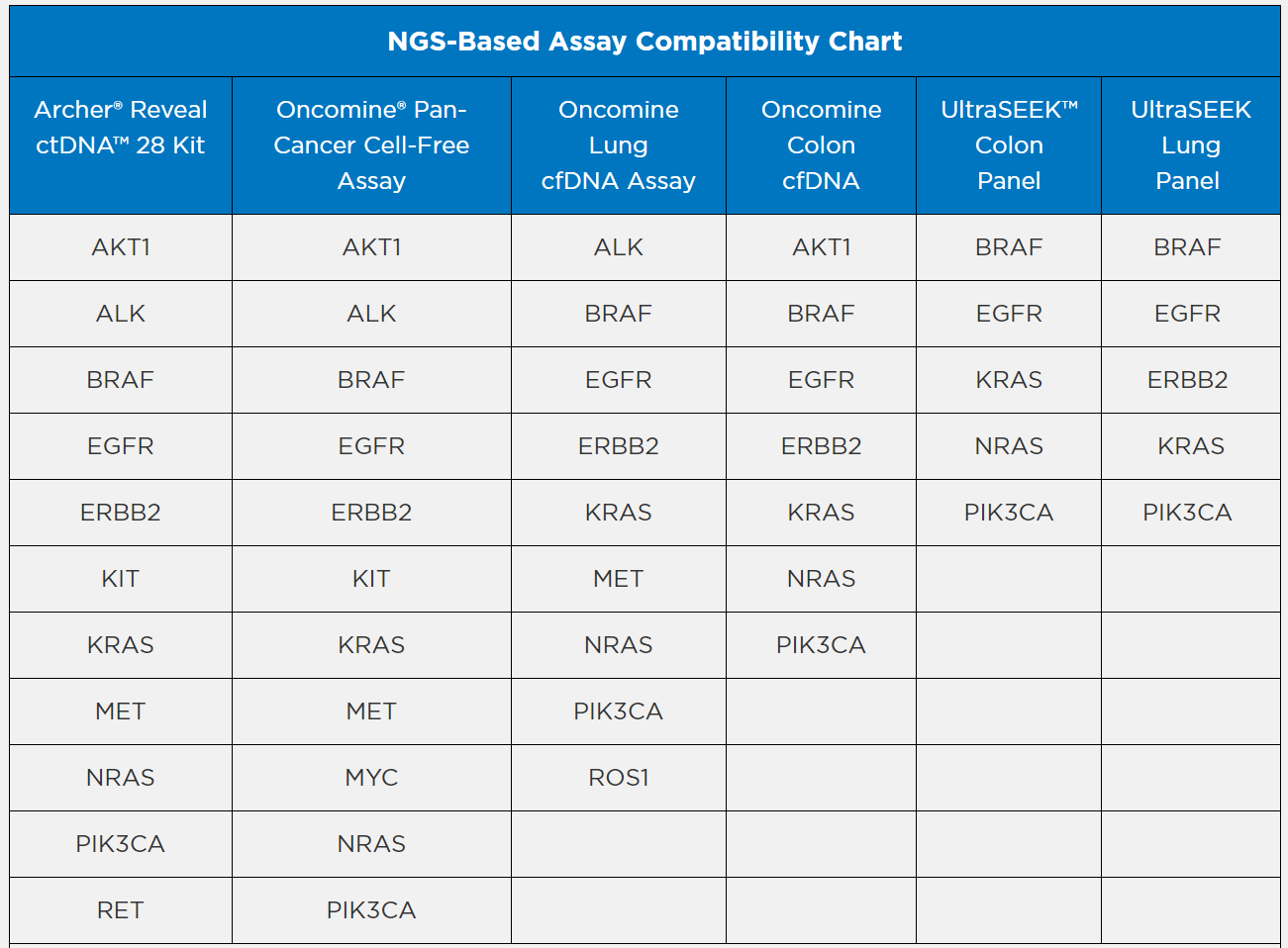1288x948 pixels.
Task: Select the MYC cell in Pan-Cancer column
Action: (x=371, y=778)
